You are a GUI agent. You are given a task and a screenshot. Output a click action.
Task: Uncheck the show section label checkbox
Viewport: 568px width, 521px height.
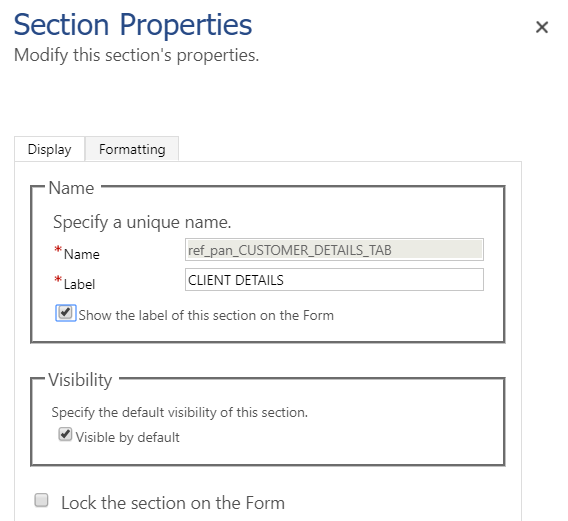(66, 313)
